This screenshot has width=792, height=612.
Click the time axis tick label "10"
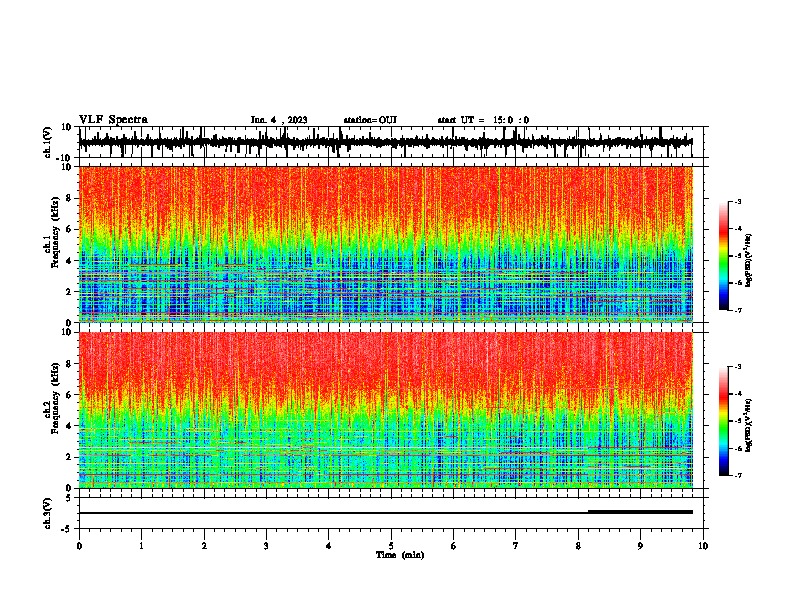click(703, 546)
